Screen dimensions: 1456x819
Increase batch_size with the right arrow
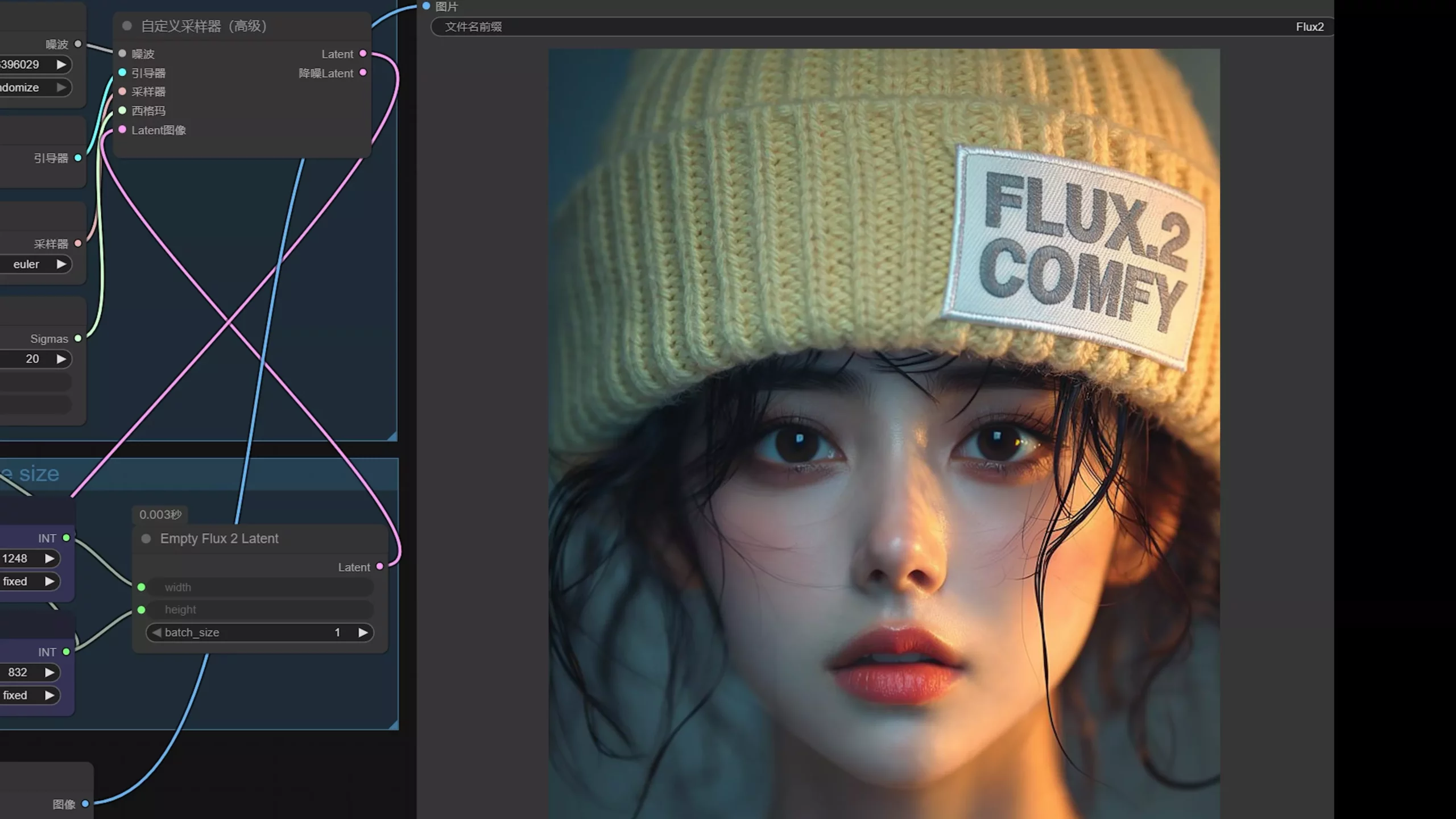[363, 632]
